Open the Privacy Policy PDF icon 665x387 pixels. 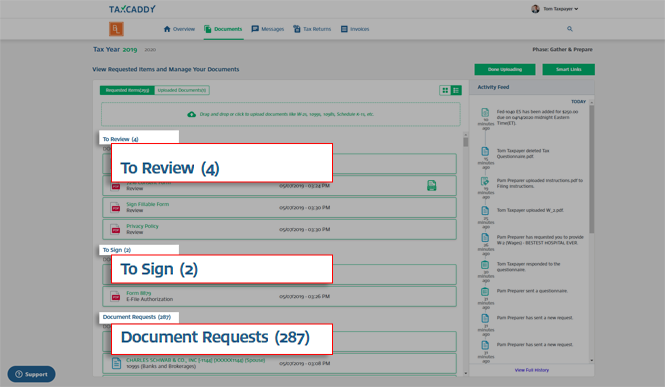coord(115,229)
